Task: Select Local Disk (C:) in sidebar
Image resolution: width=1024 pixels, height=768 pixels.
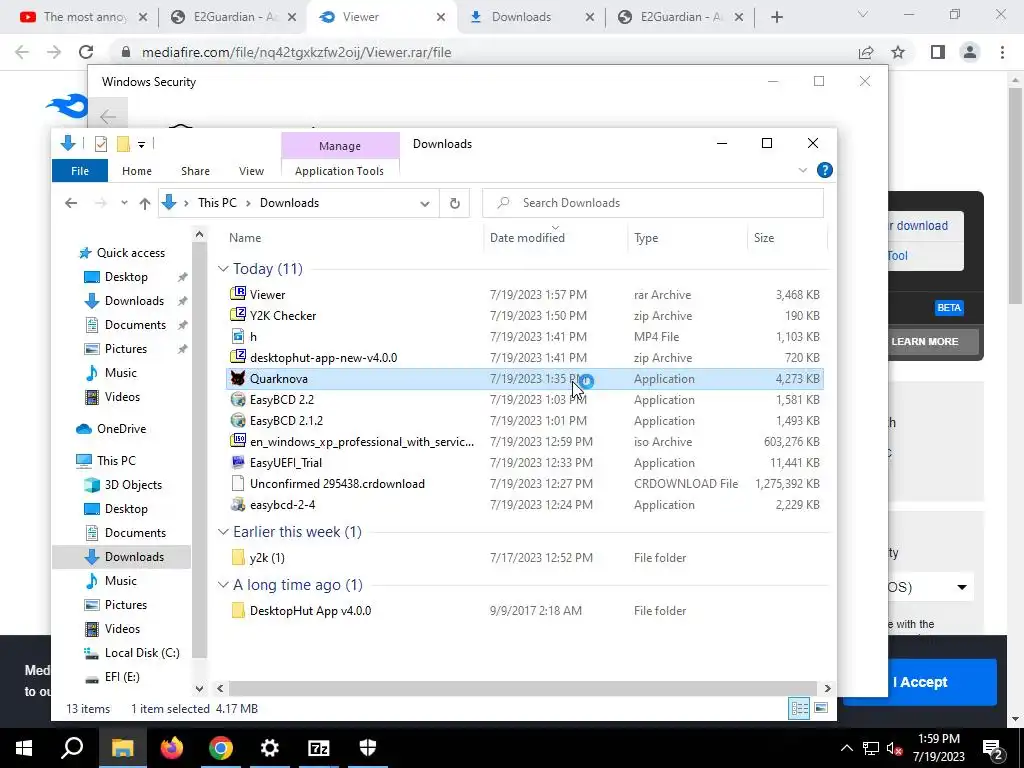Action: coord(142,653)
